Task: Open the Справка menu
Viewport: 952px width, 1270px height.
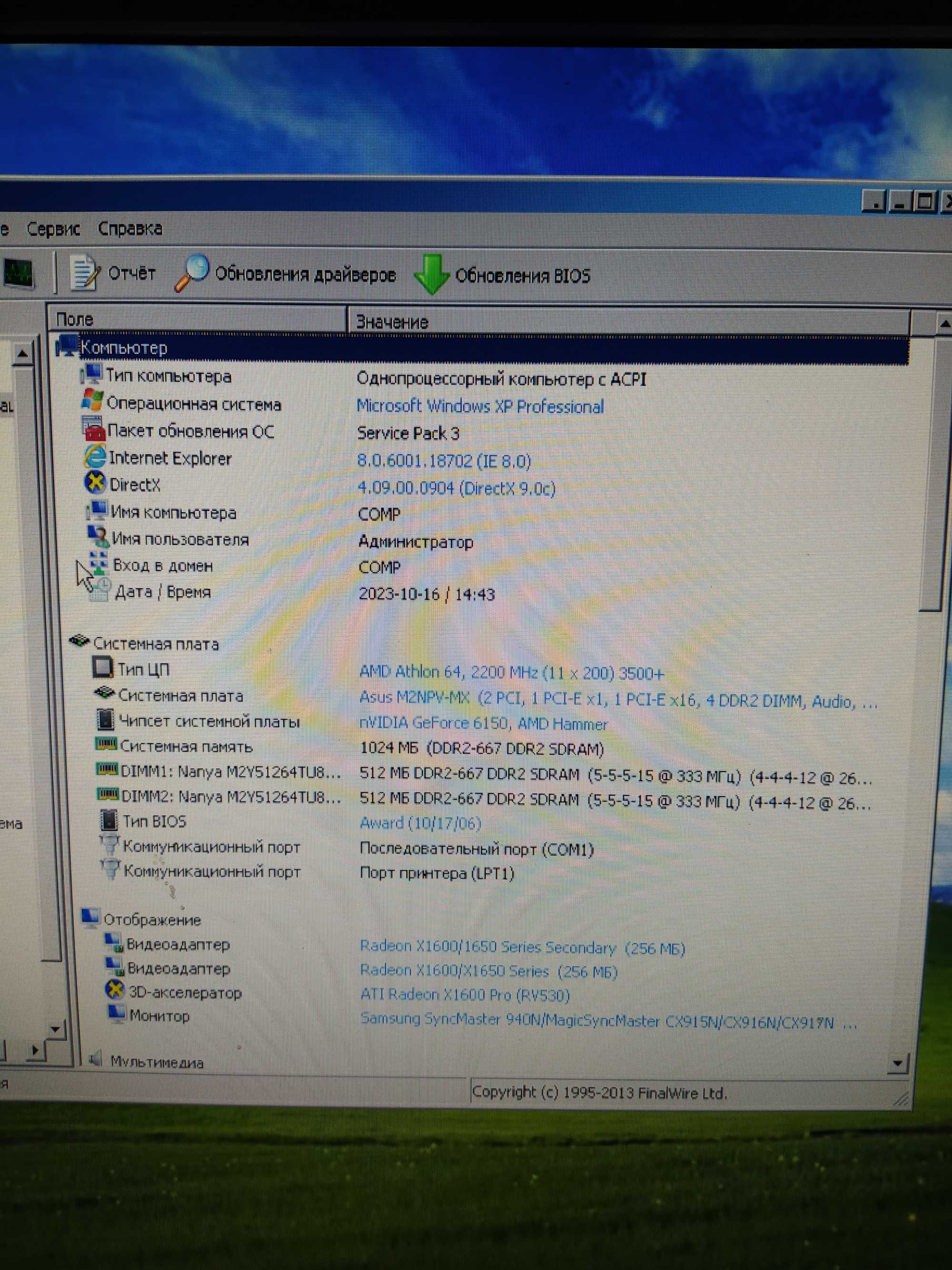Action: coord(129,229)
